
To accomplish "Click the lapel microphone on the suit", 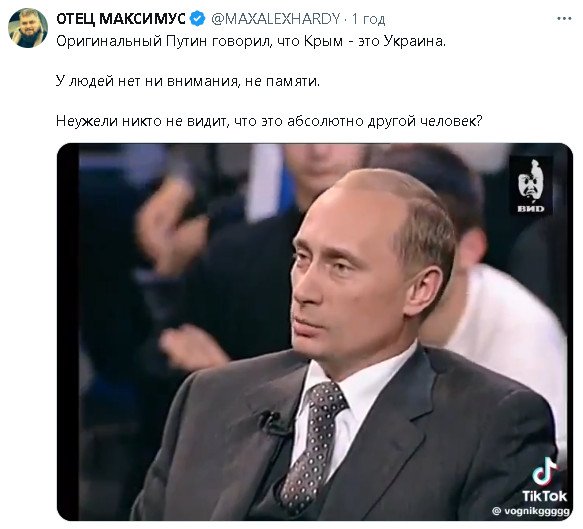I will click(x=274, y=423).
